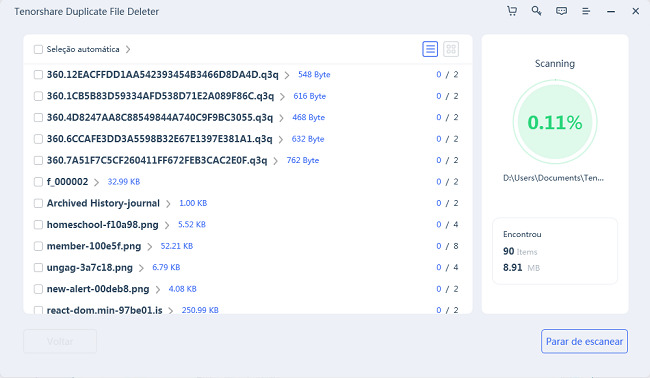This screenshot has width=650, height=378.
Task: Tick the Archived History-journal checkbox
Action: pos(38,203)
